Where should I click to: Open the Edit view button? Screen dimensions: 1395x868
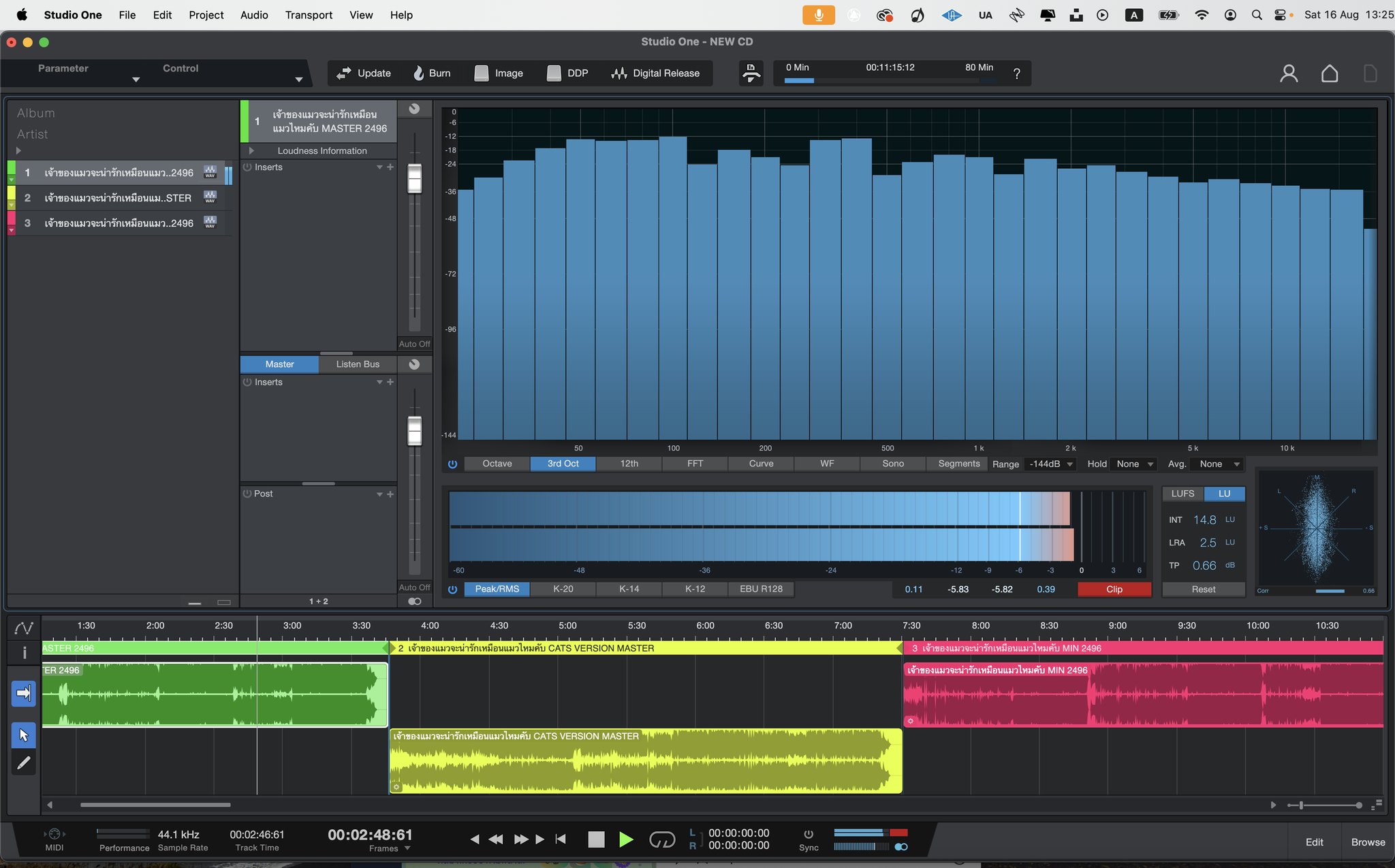coord(1314,842)
